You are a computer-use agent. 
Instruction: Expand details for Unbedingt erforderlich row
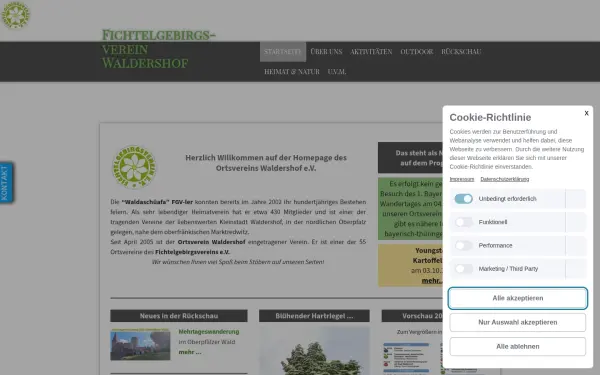[576, 199]
